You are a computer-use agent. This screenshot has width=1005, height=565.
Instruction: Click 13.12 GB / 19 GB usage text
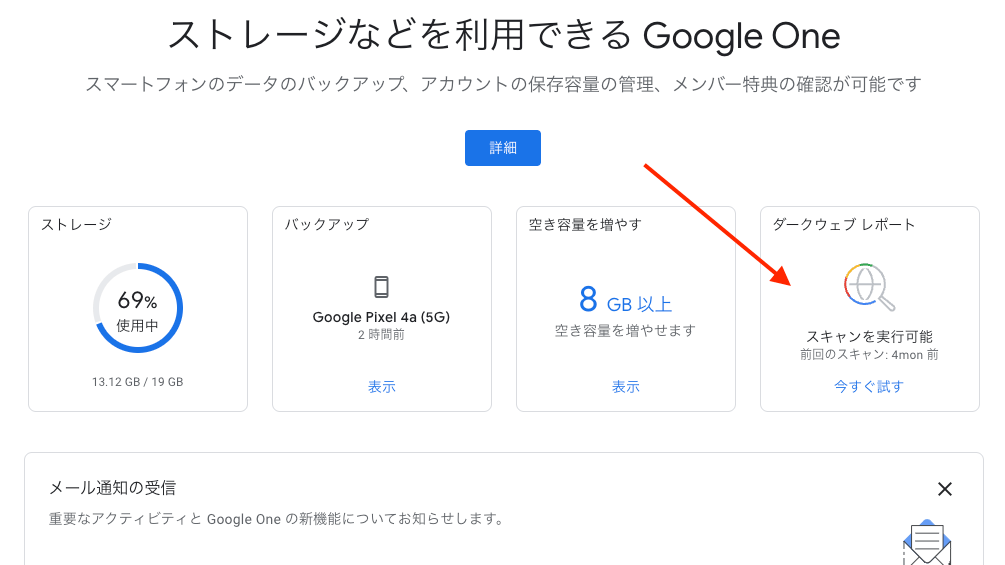[x=138, y=382]
